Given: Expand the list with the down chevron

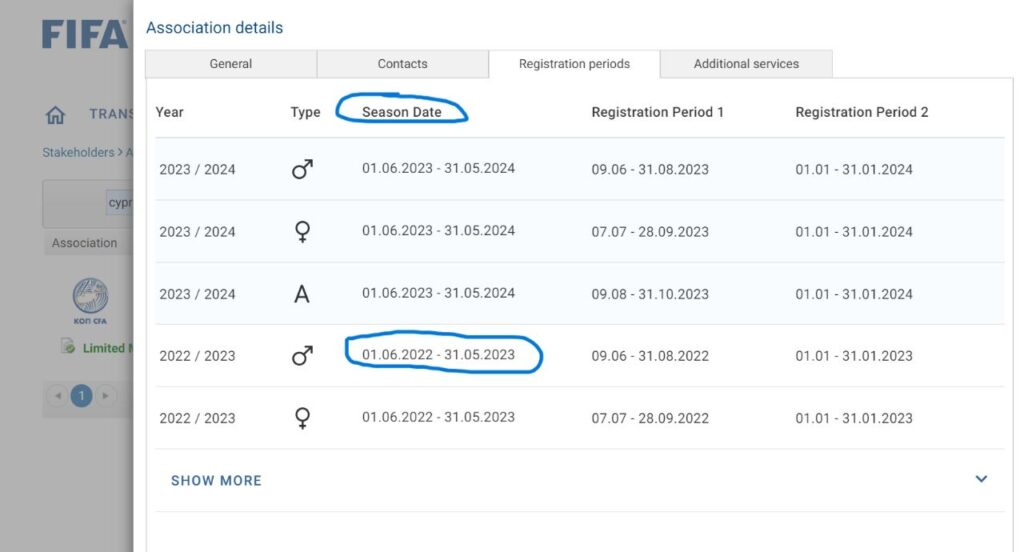Looking at the screenshot, I should coord(981,479).
